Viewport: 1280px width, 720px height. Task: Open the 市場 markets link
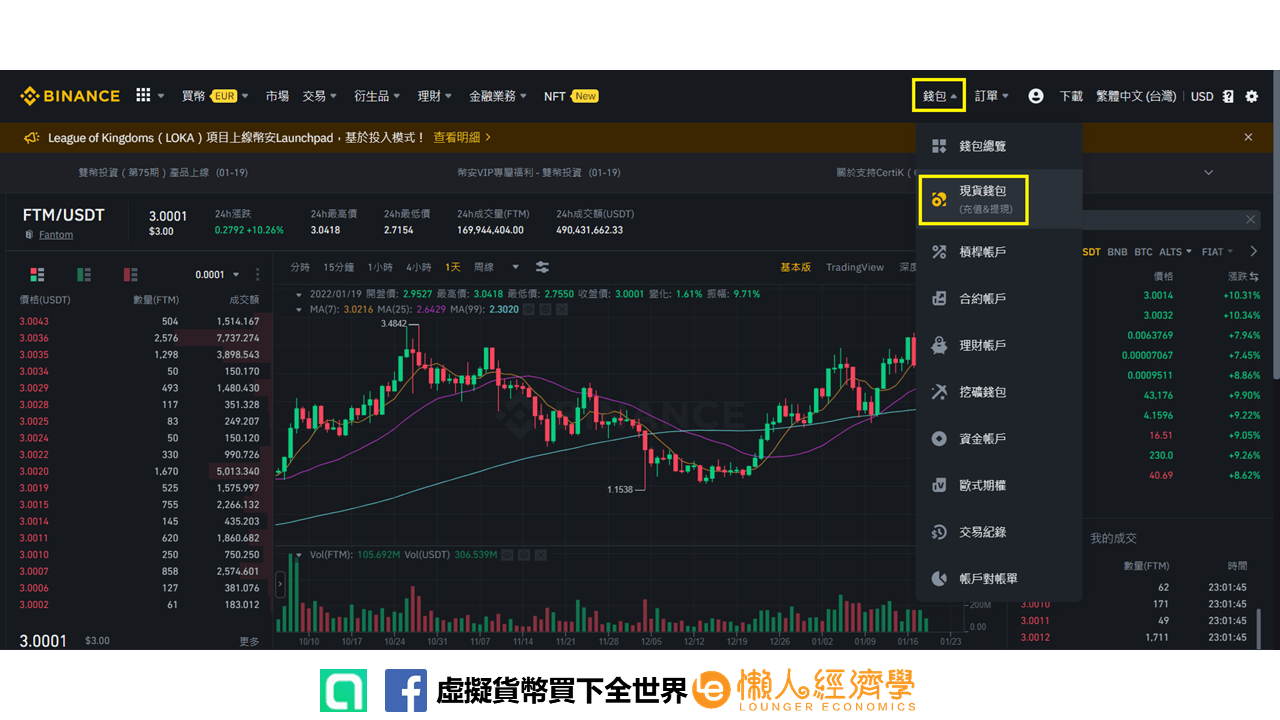point(277,96)
